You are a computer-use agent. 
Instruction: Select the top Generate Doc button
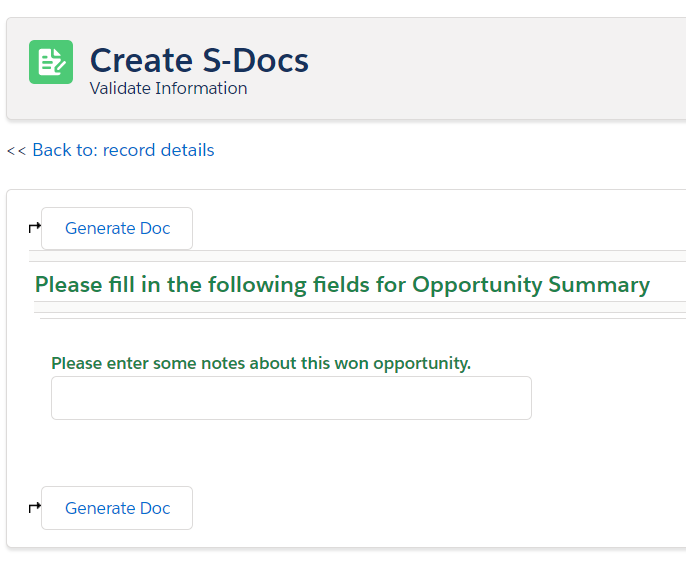[117, 228]
